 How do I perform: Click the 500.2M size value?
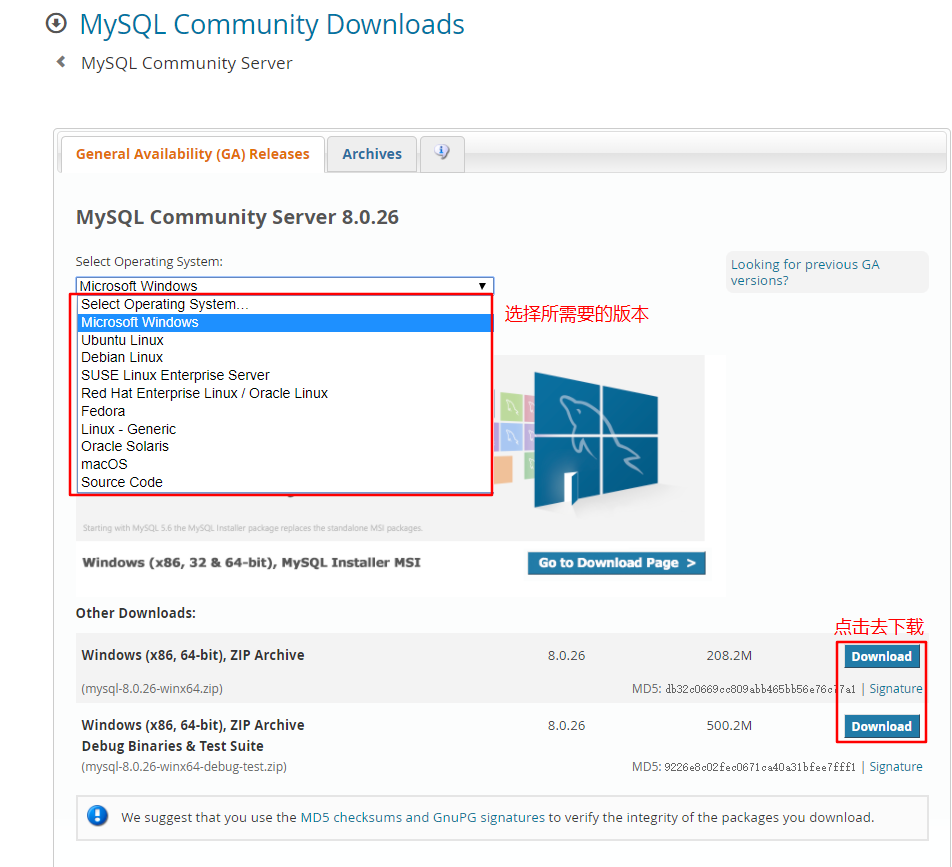[729, 726]
